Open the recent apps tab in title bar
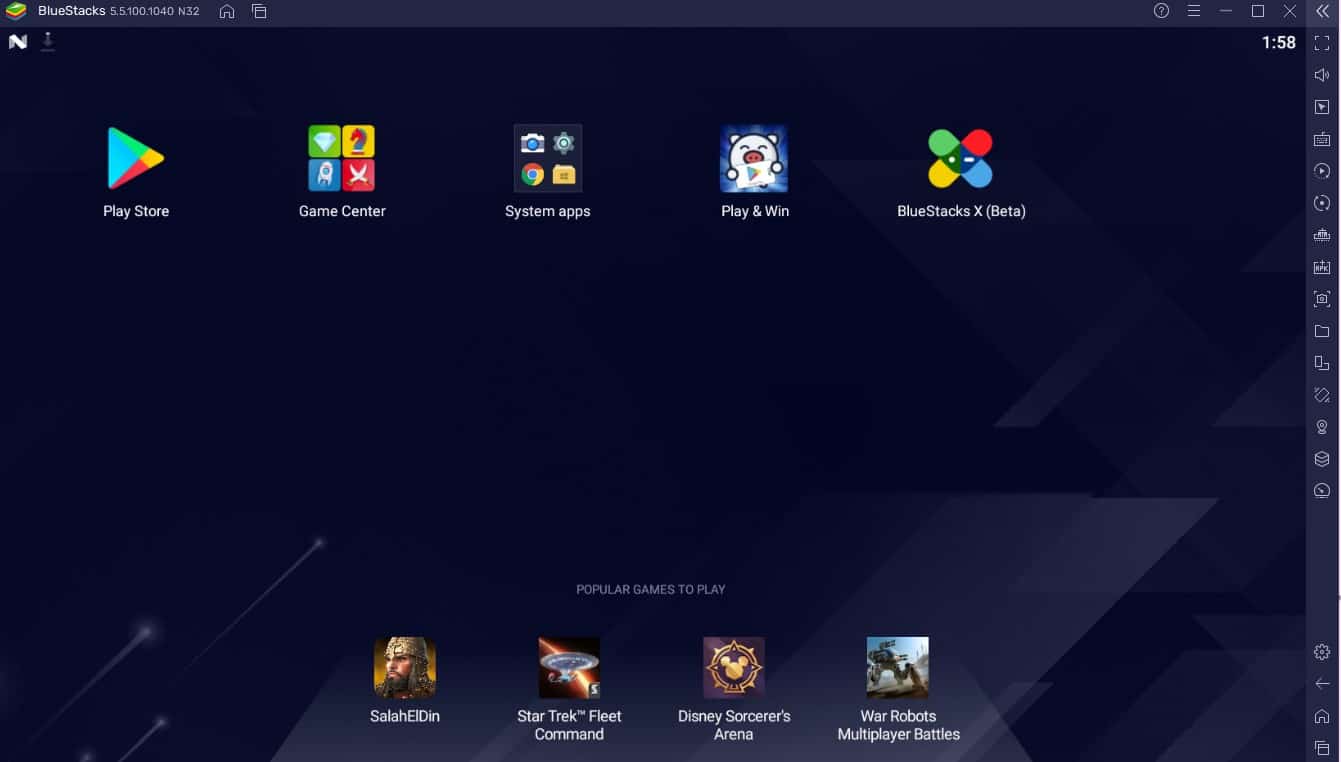This screenshot has height=762, width=1341. [259, 11]
